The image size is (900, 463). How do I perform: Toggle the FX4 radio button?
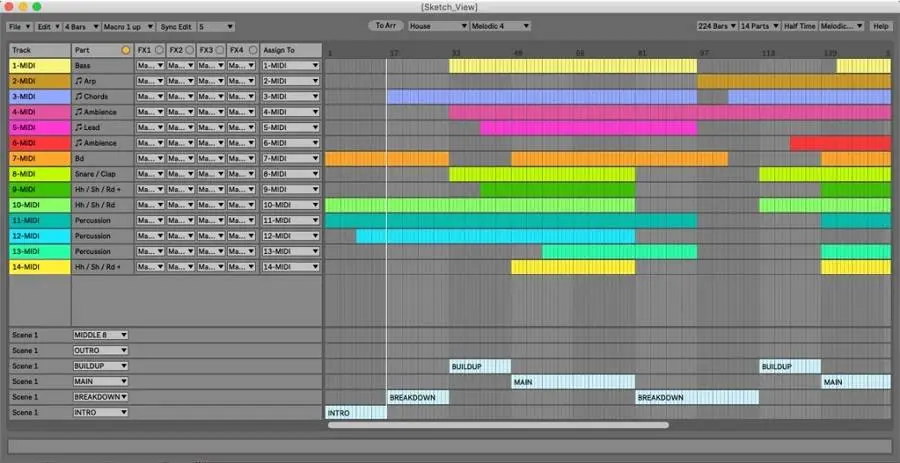253,50
